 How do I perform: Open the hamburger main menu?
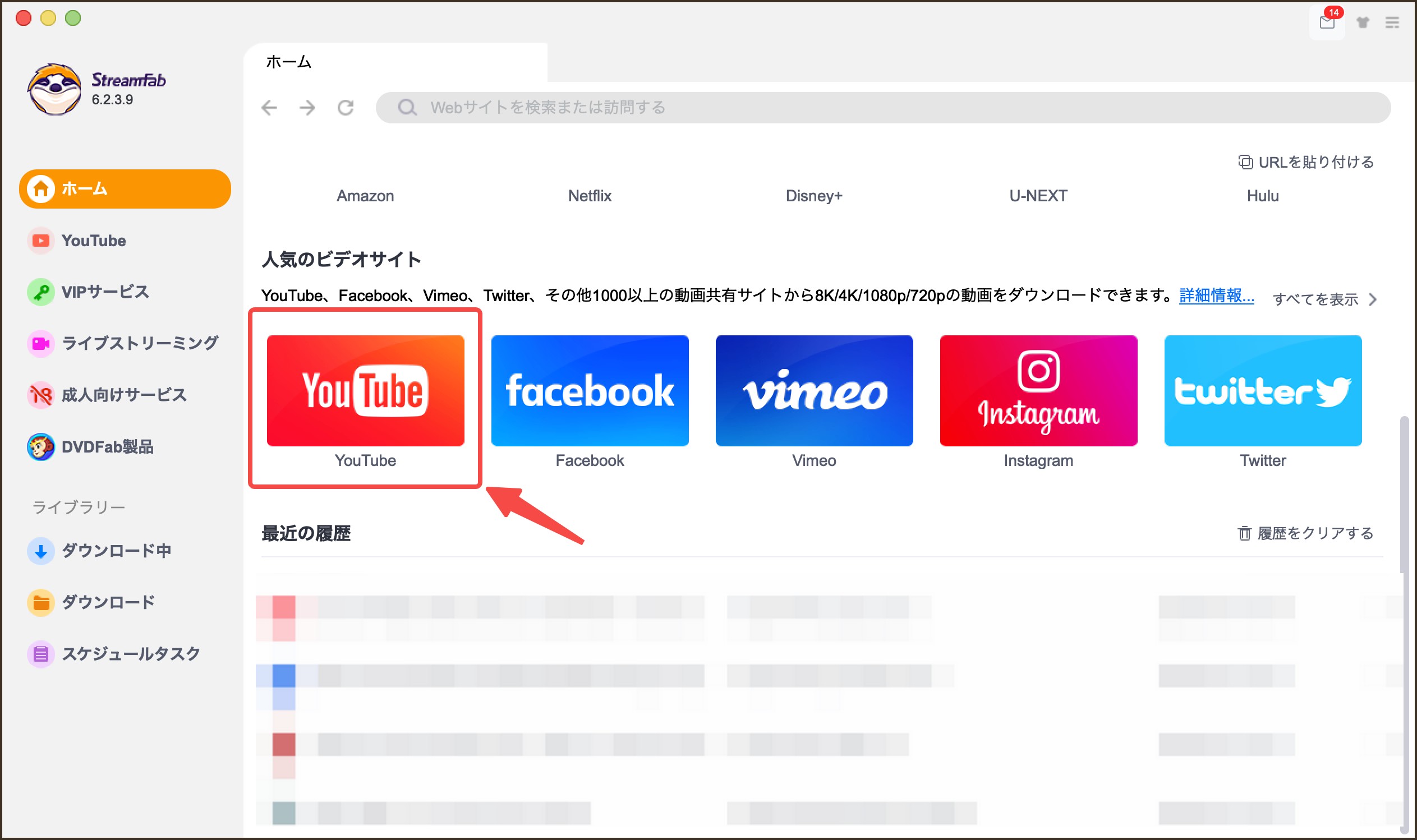1392,22
